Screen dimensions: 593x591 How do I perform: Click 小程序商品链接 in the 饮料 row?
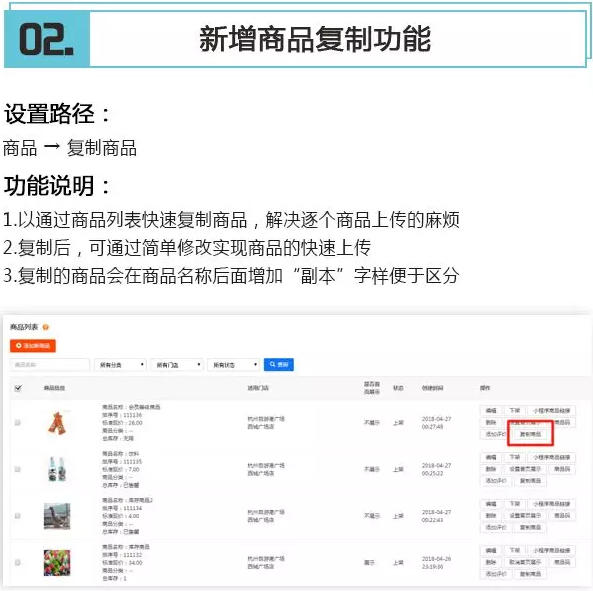[551, 457]
